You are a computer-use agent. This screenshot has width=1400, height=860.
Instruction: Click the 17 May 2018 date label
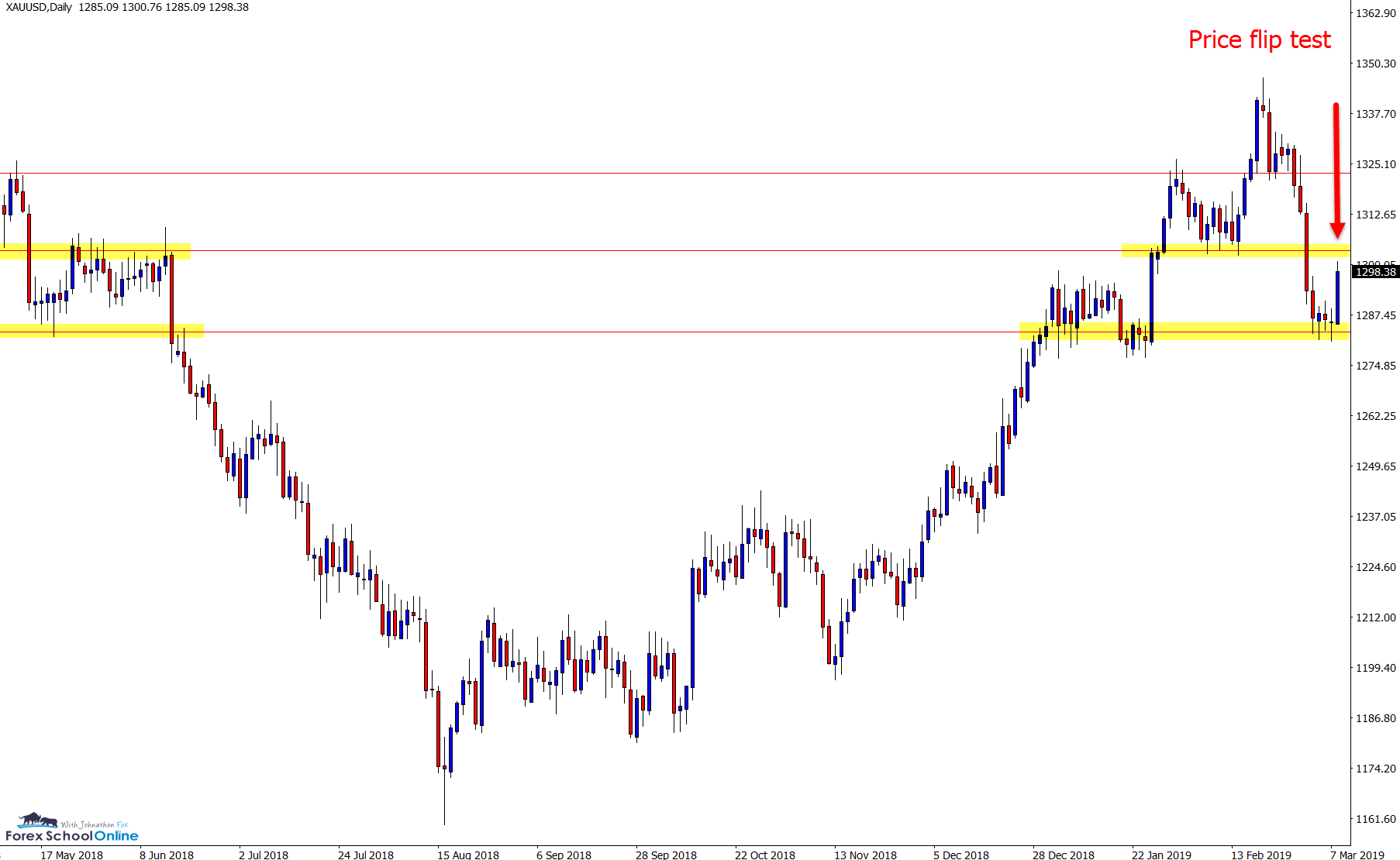pos(72,855)
